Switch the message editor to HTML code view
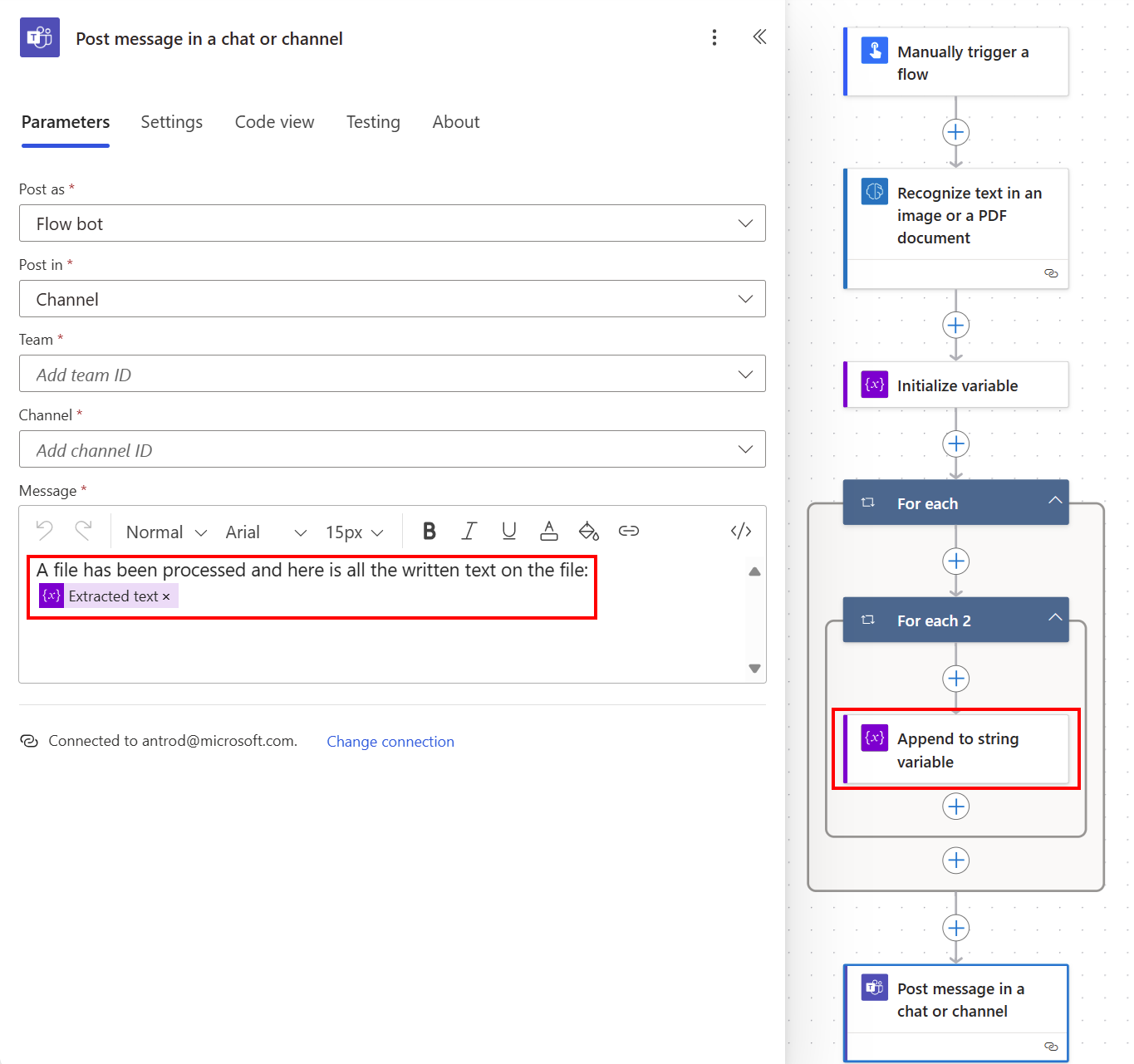The height and width of the screenshot is (1064, 1134). pos(740,531)
